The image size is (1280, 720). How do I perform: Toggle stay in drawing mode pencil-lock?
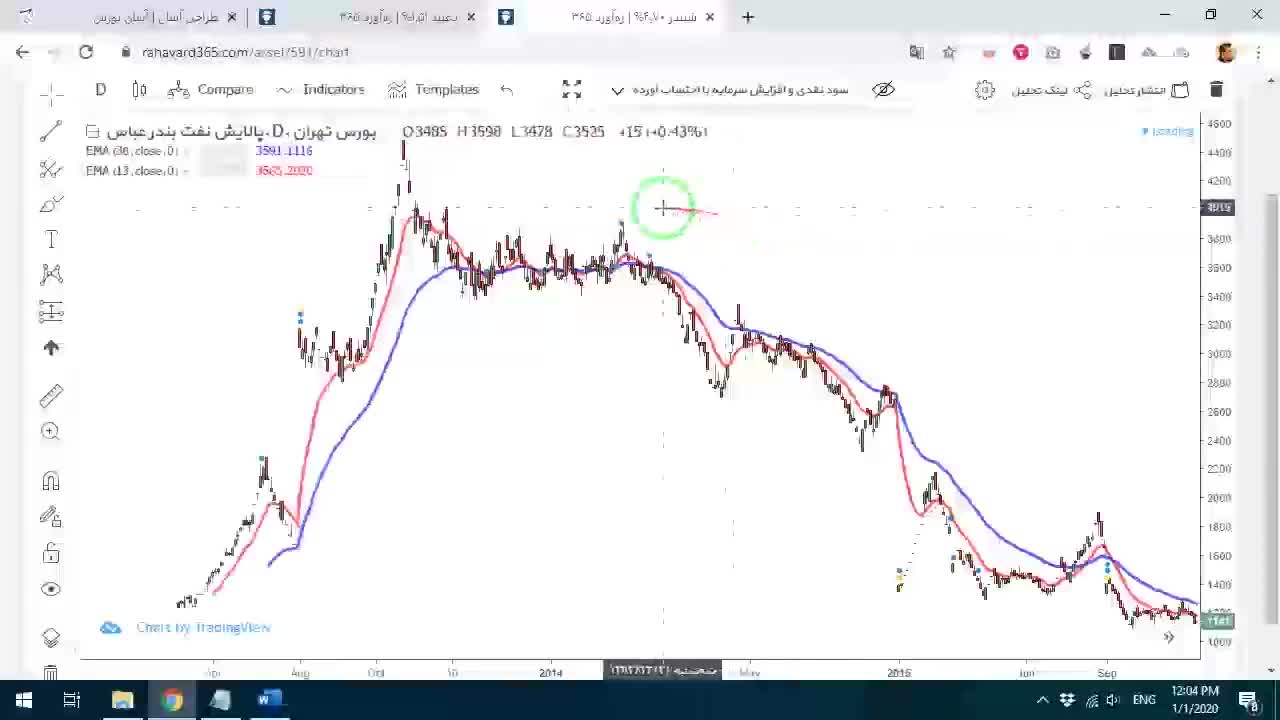51,517
